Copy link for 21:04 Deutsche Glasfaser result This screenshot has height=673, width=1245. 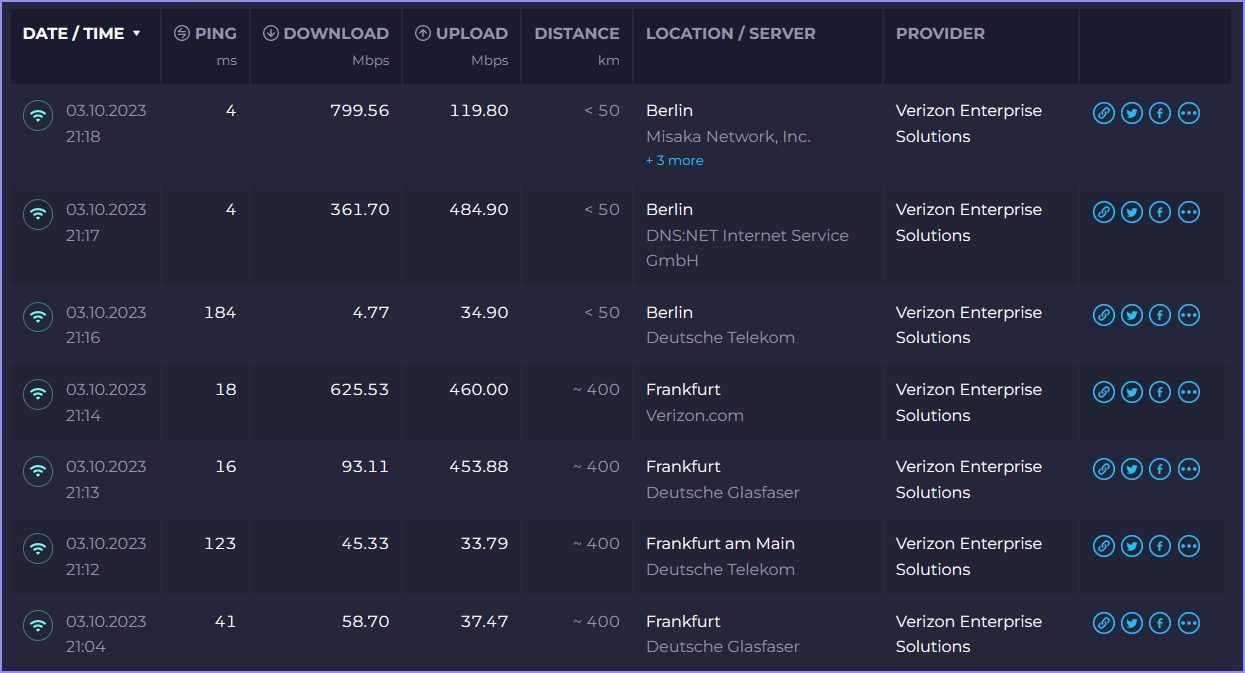(x=1104, y=624)
